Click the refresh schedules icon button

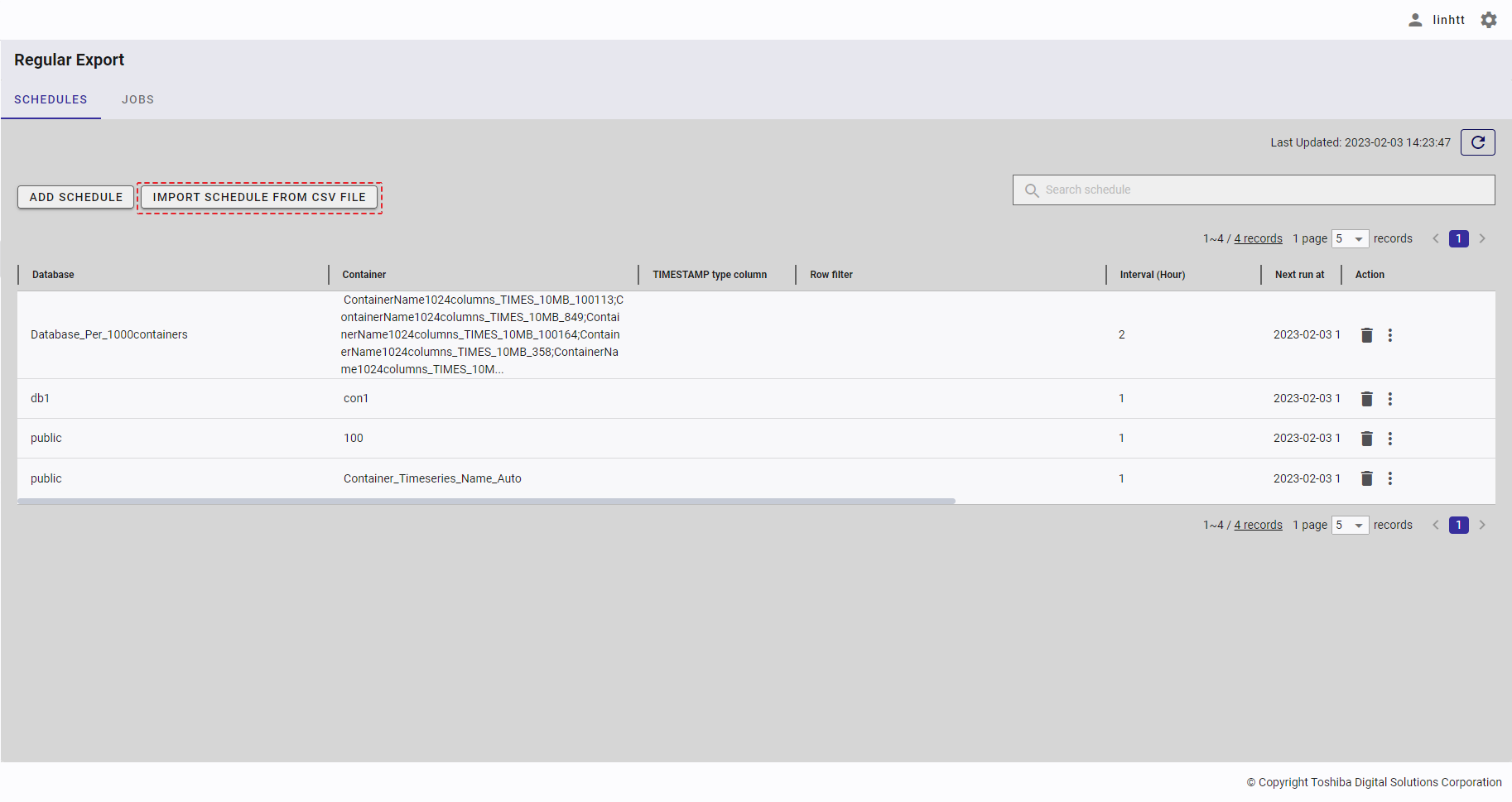(x=1477, y=142)
